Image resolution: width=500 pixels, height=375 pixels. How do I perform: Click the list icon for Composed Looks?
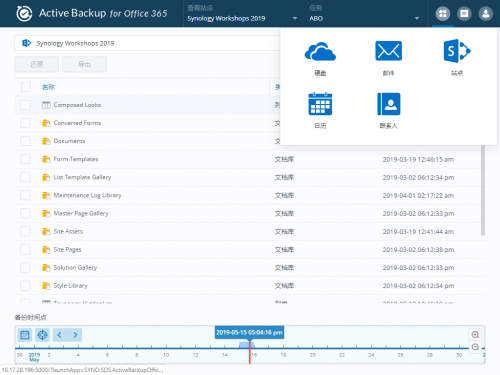pyautogui.click(x=46, y=105)
